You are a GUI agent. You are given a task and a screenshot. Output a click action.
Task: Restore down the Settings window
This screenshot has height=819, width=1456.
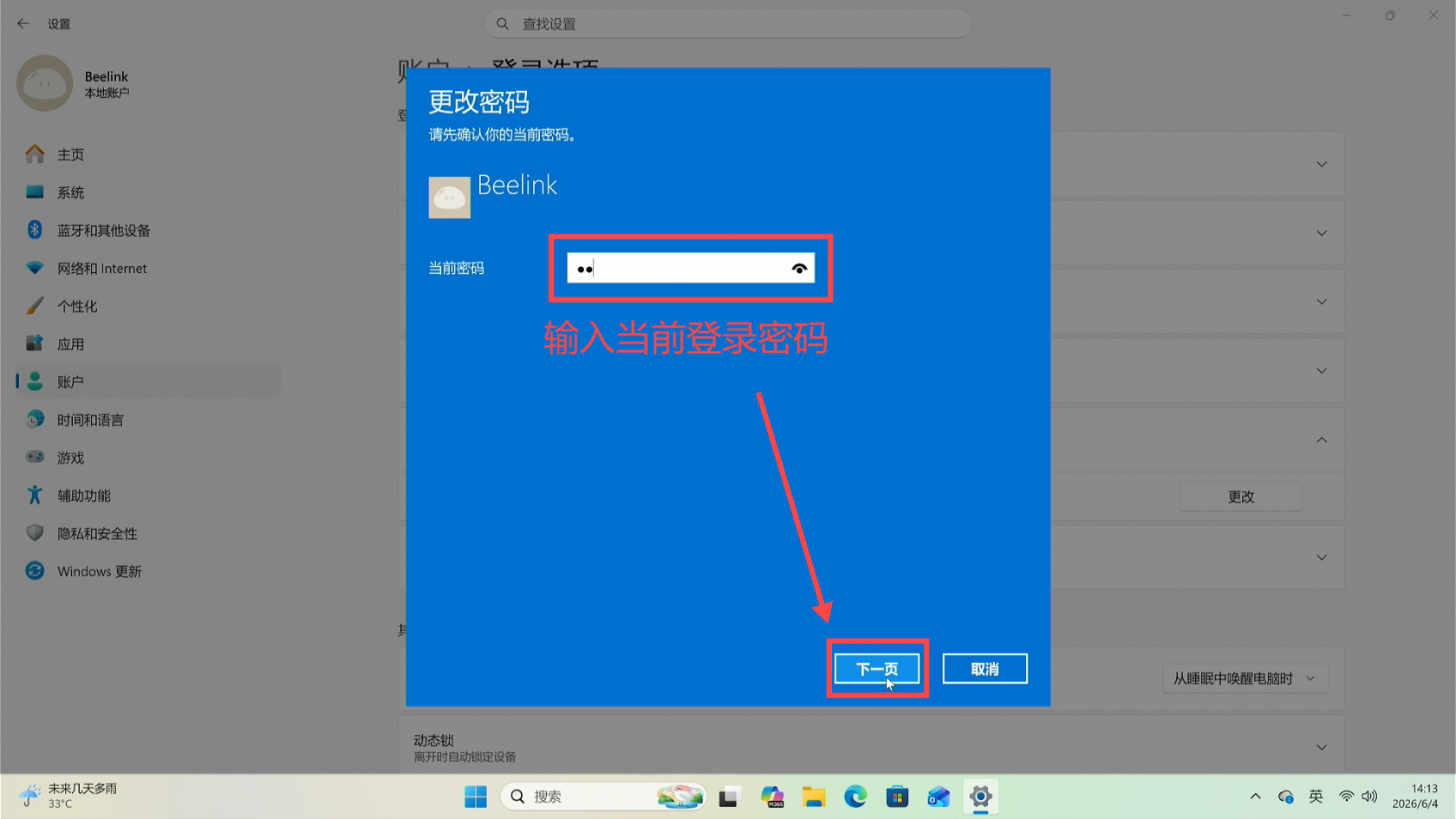click(1390, 16)
